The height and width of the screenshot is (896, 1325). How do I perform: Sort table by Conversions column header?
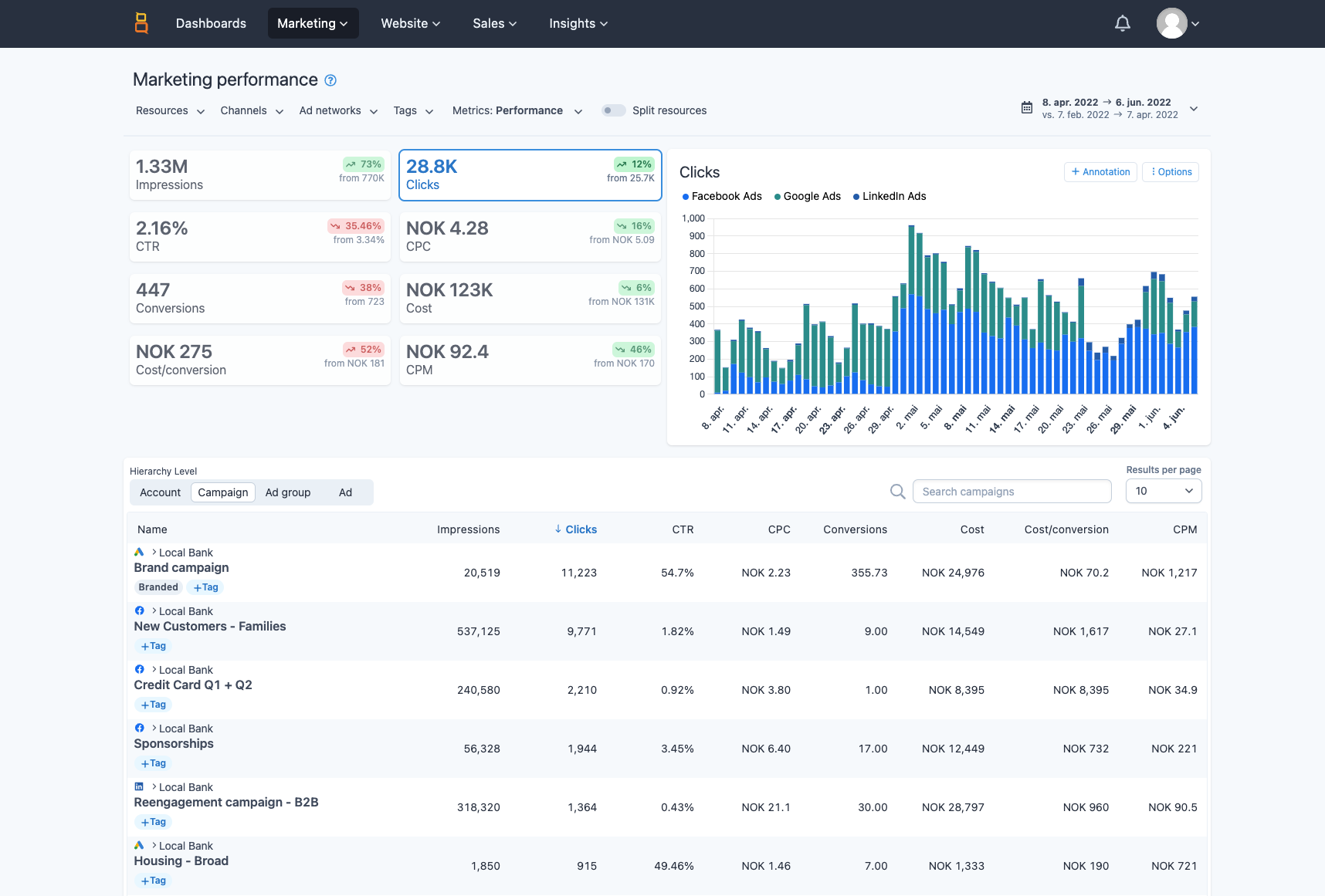pos(855,529)
